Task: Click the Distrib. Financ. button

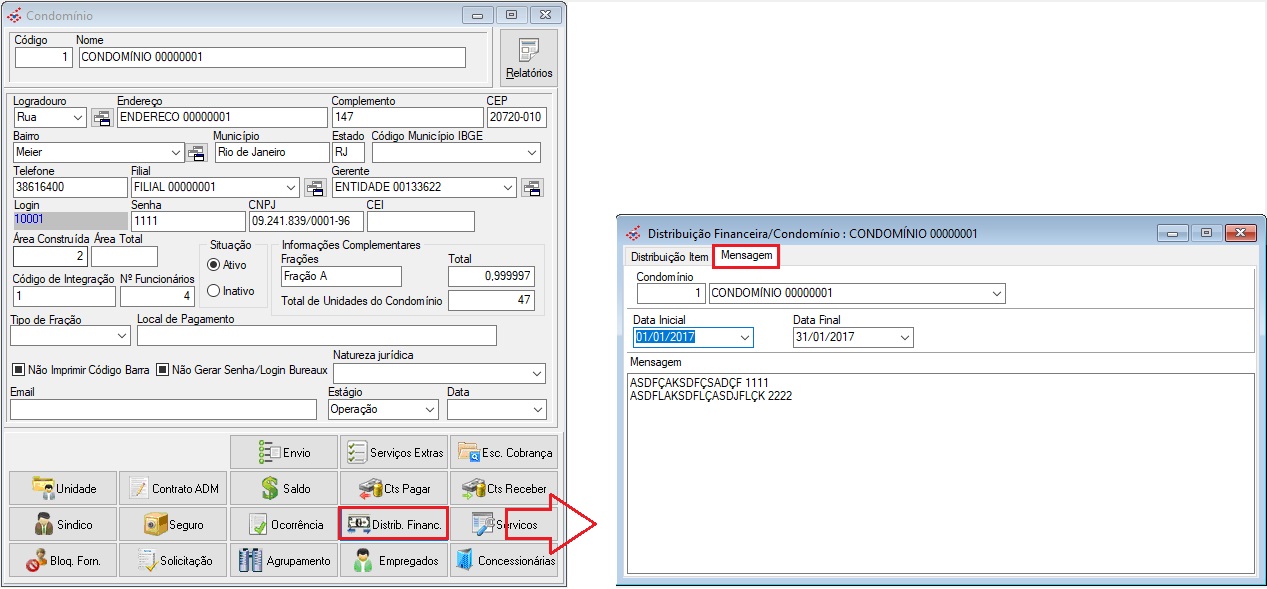Action: pos(393,524)
